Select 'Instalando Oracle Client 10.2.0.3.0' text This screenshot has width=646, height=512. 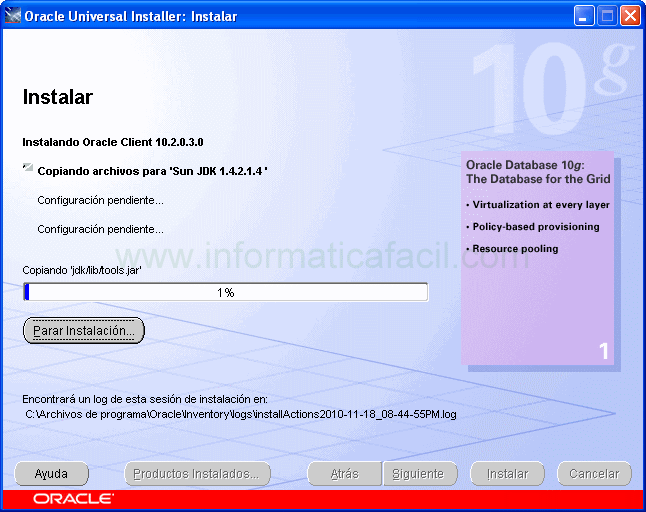(113, 142)
